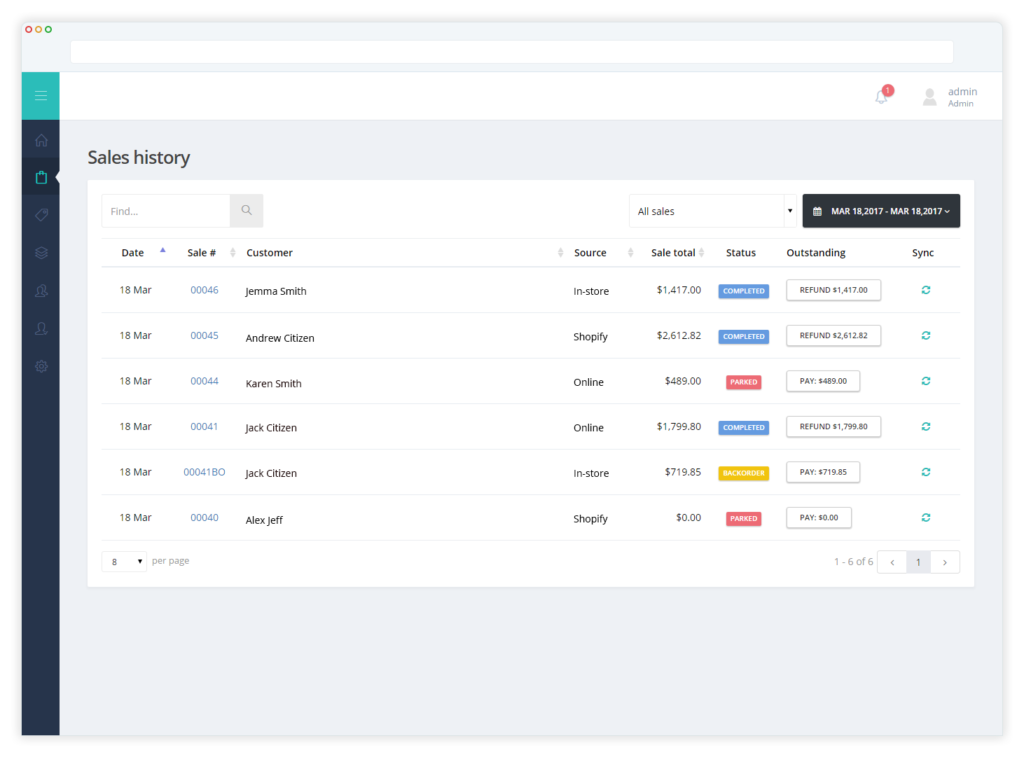Click Refund $1,417.00 button

(x=833, y=290)
